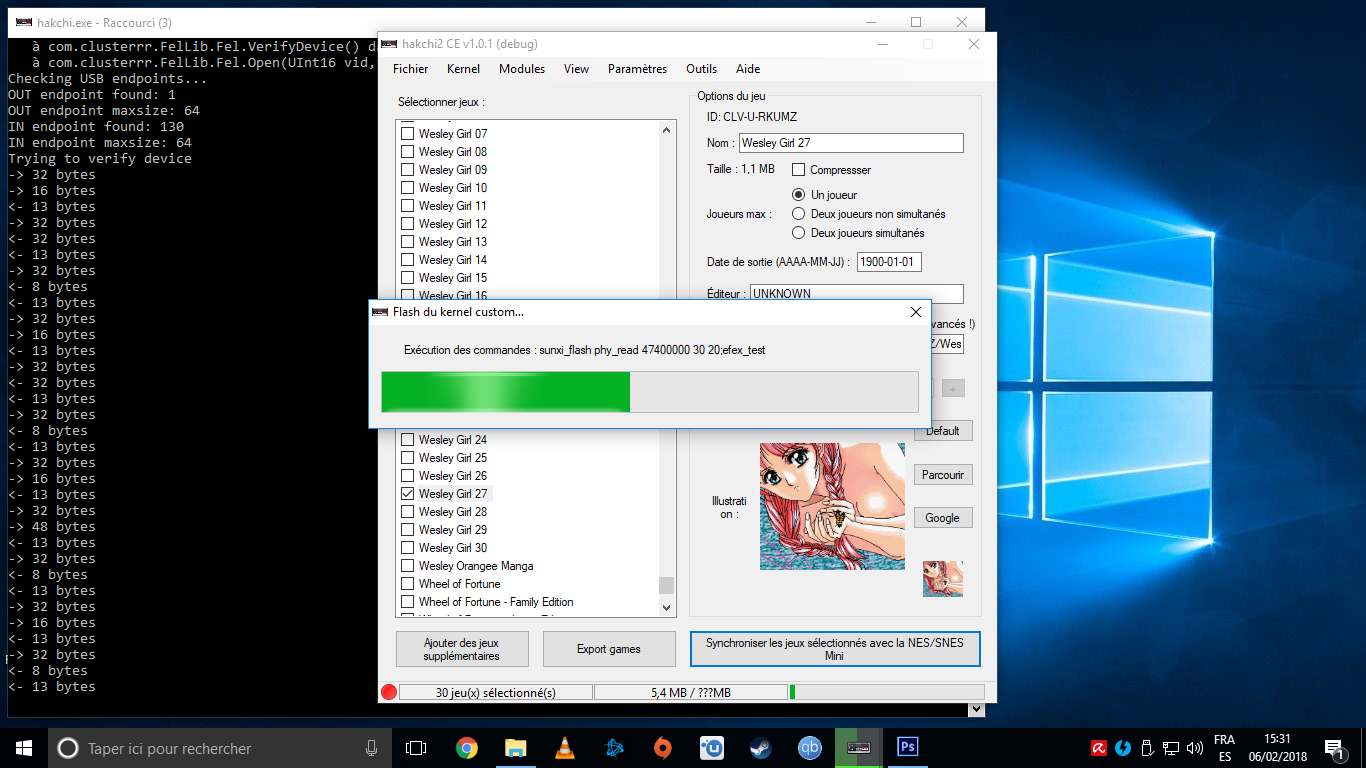Enable the Compresser checkbox
1366x768 pixels.
[799, 170]
